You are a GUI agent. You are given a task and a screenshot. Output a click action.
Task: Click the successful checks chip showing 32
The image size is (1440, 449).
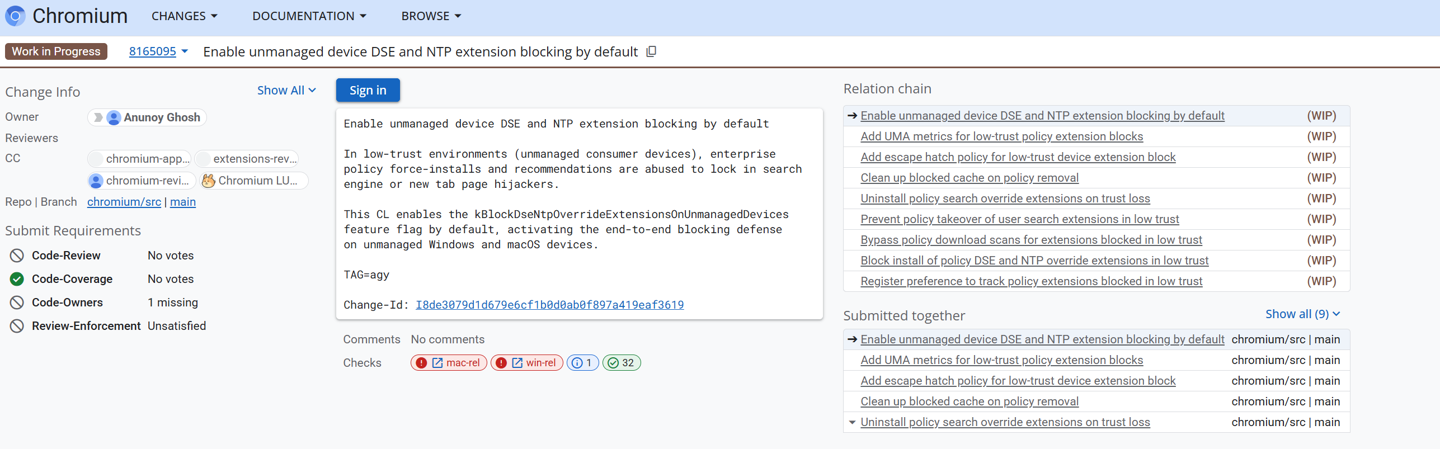click(x=622, y=363)
